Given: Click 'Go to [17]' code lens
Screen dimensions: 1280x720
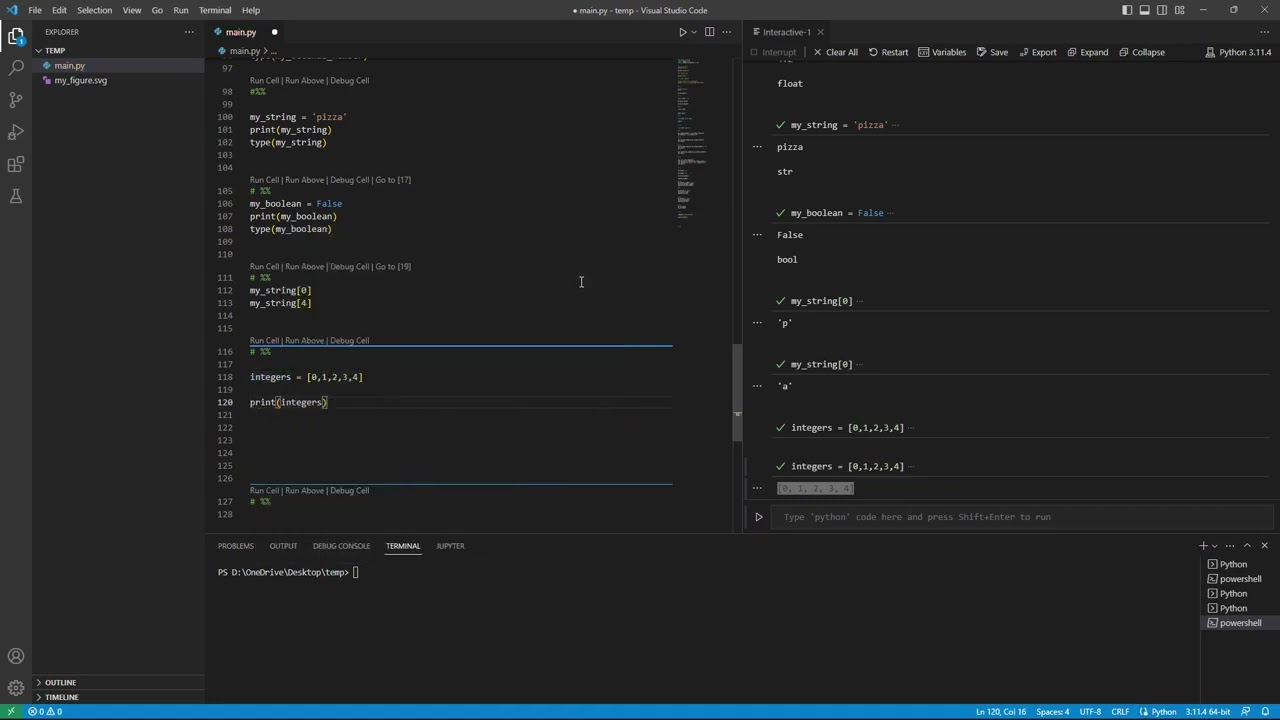Looking at the screenshot, I should point(393,180).
